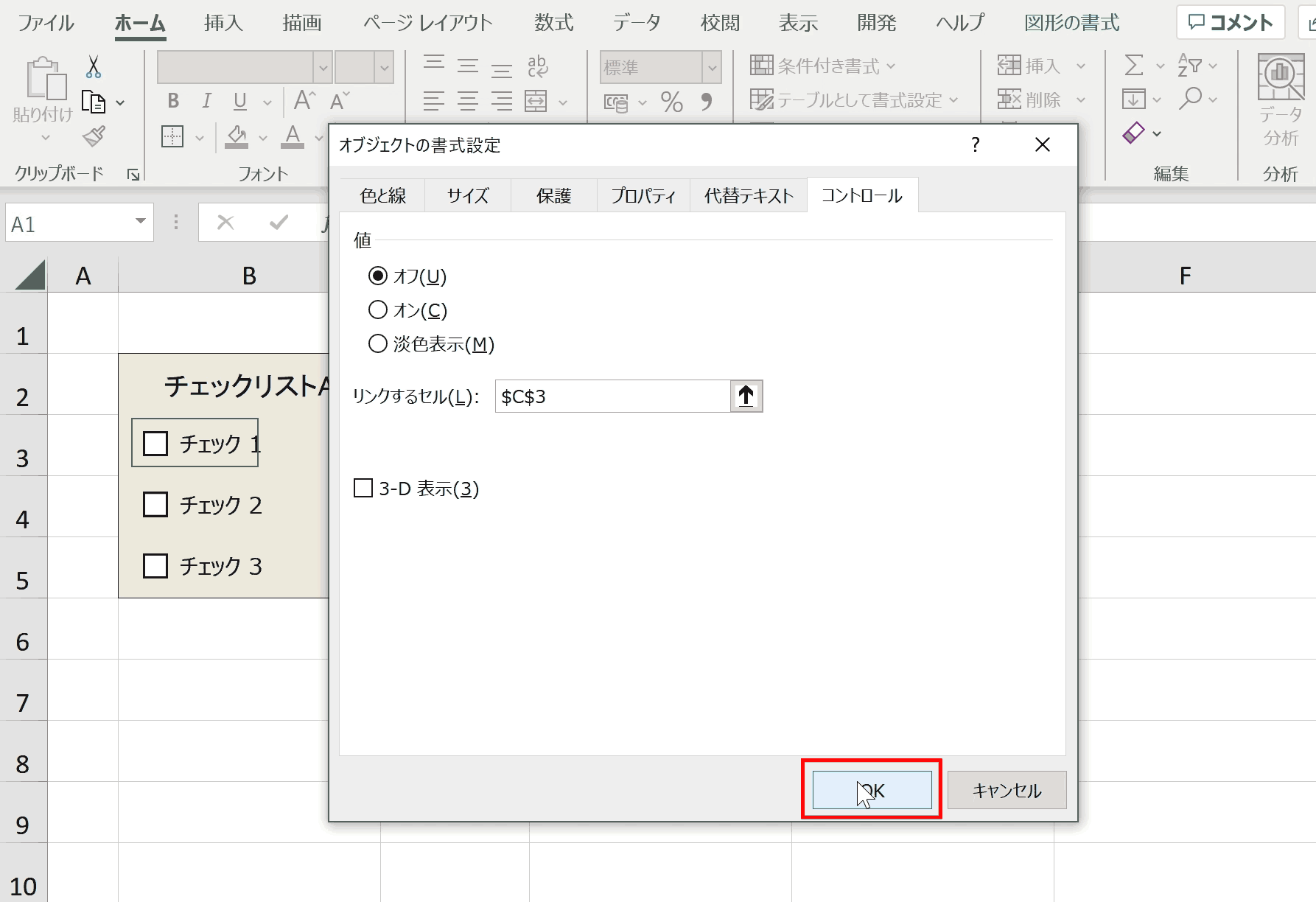Open the number format 標準 dropdown

[x=712, y=68]
